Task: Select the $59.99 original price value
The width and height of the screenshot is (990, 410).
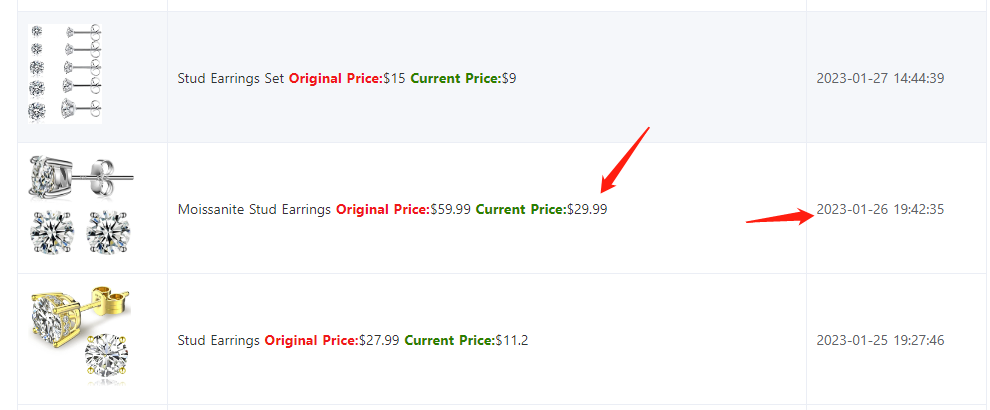Action: pos(450,209)
